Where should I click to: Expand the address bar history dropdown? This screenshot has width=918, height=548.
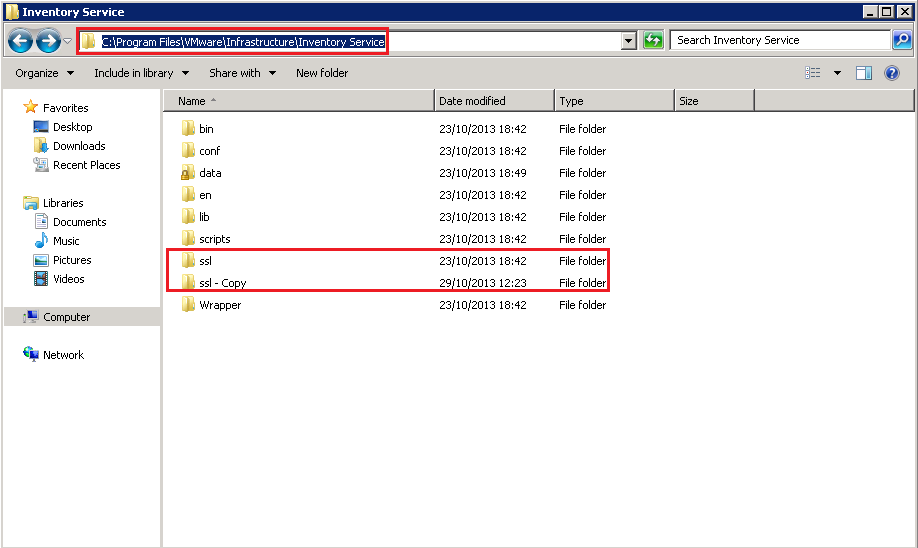click(x=629, y=41)
